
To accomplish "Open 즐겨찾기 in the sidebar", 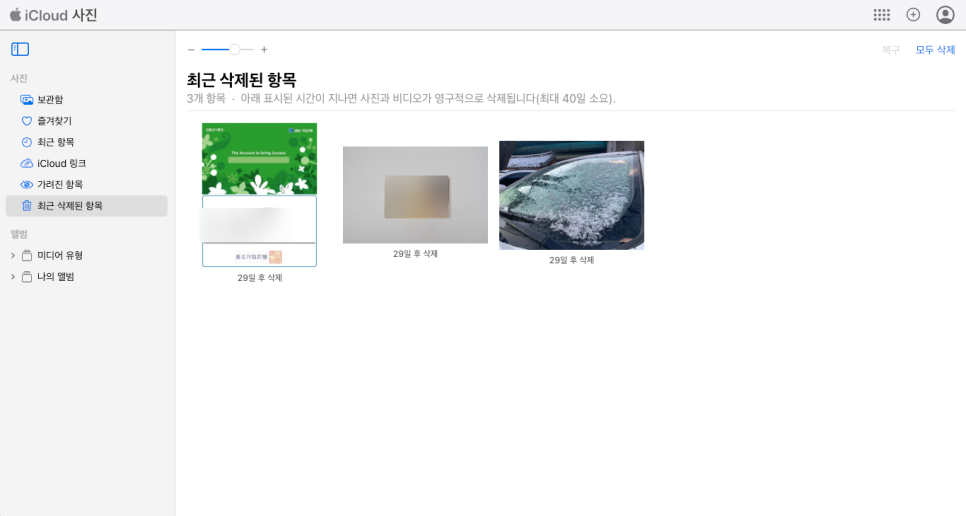I will point(86,121).
